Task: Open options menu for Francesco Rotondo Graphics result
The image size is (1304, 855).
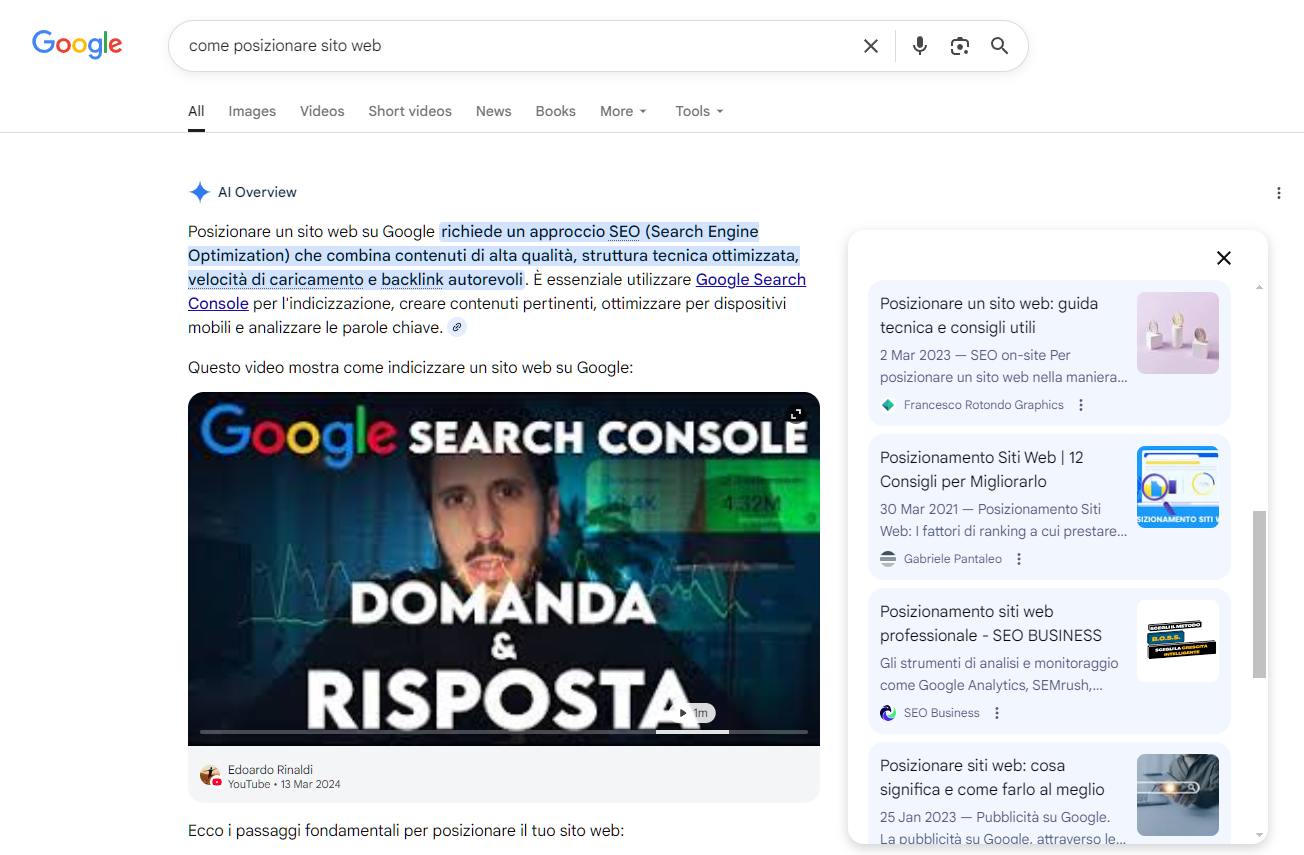Action: 1080,404
